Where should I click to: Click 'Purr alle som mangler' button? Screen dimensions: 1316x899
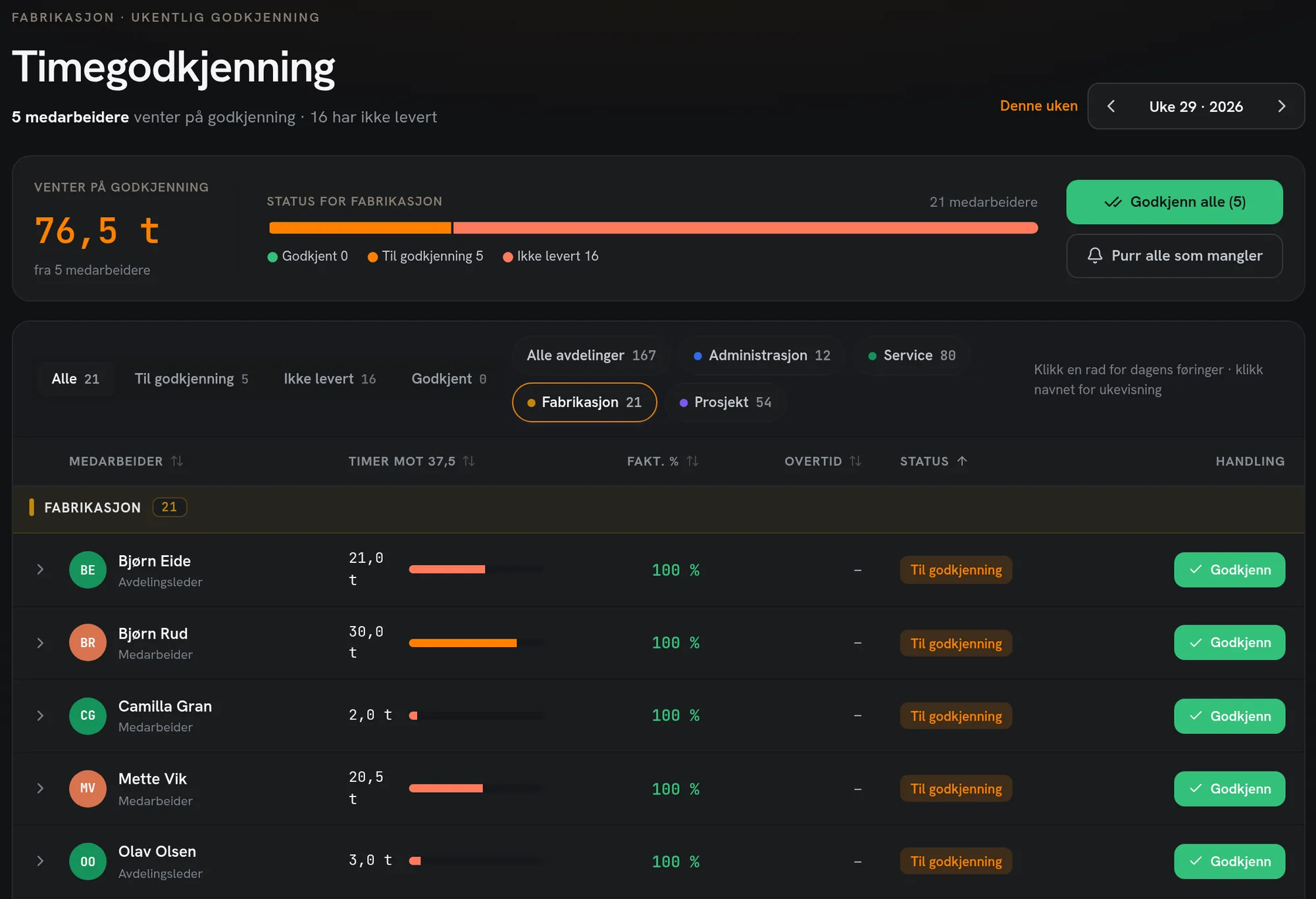pyautogui.click(x=1174, y=256)
